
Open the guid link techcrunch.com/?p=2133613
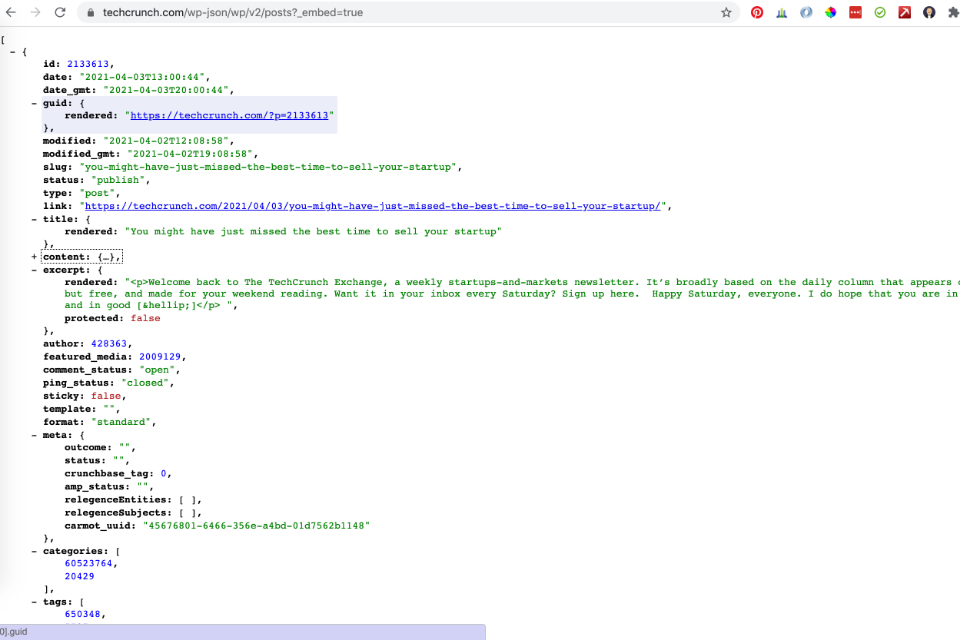[x=229, y=115]
